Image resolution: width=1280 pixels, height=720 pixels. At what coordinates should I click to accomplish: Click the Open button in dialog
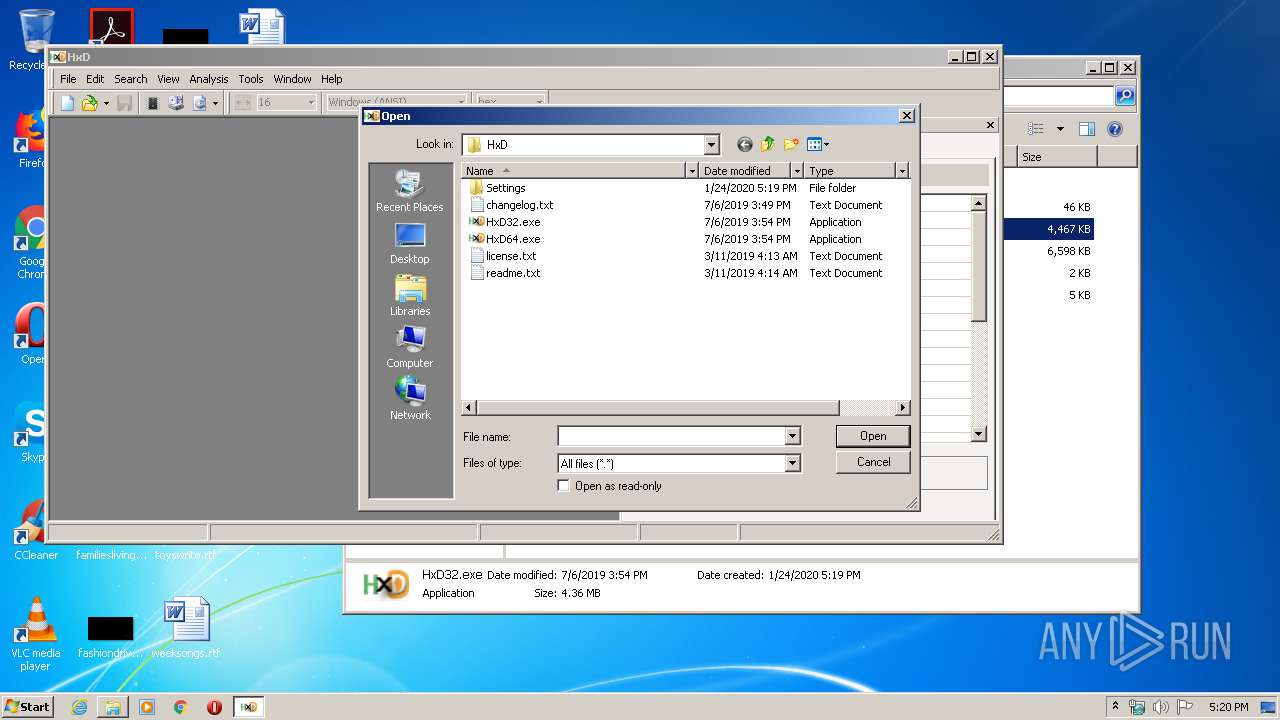click(x=873, y=436)
